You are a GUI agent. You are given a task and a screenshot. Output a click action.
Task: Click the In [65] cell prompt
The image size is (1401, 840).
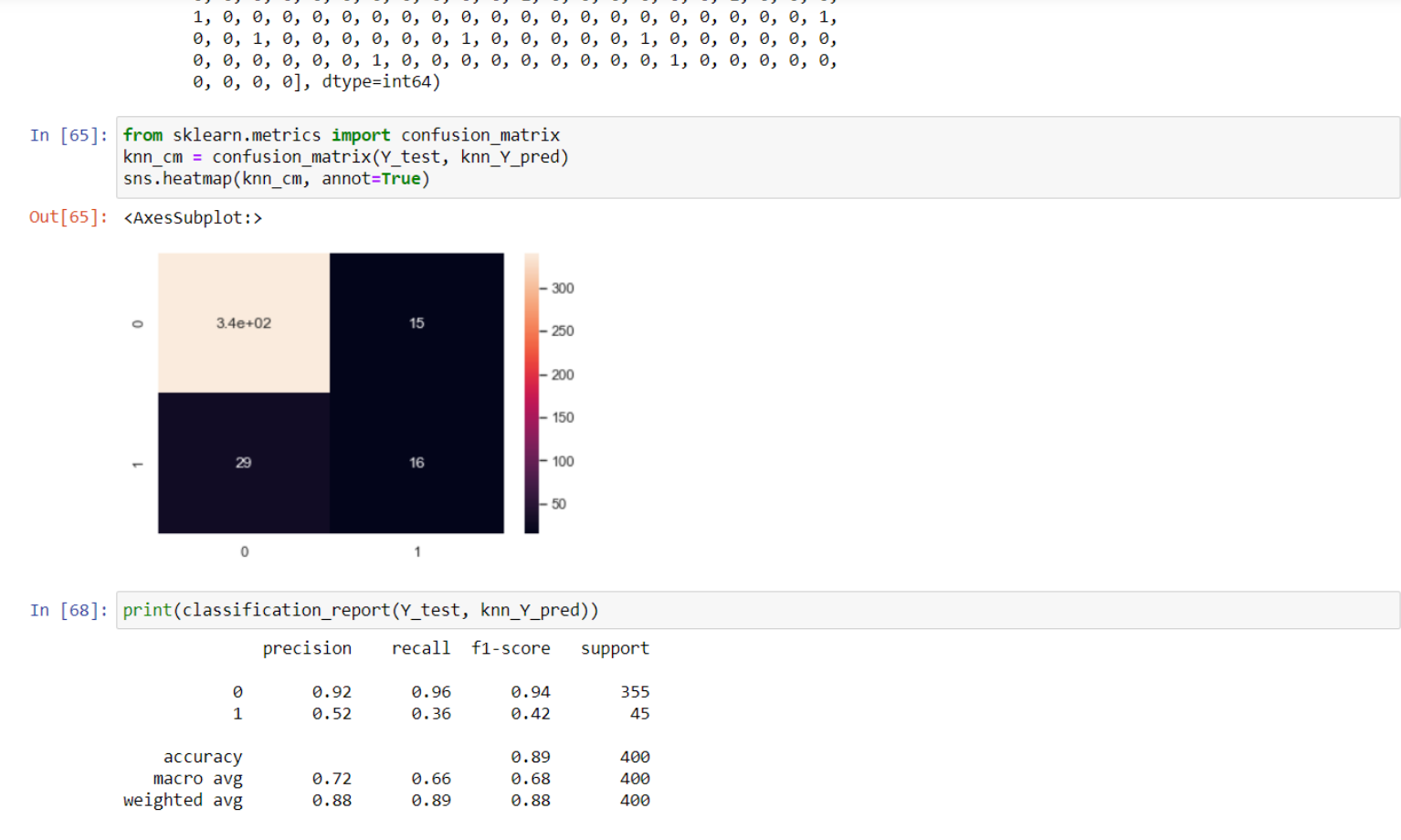point(68,135)
